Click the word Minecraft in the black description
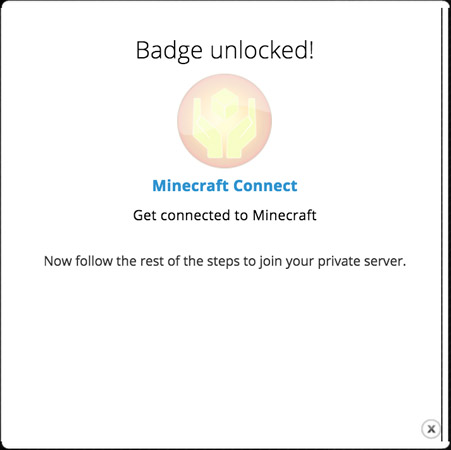The width and height of the screenshot is (451, 450). click(x=284, y=215)
